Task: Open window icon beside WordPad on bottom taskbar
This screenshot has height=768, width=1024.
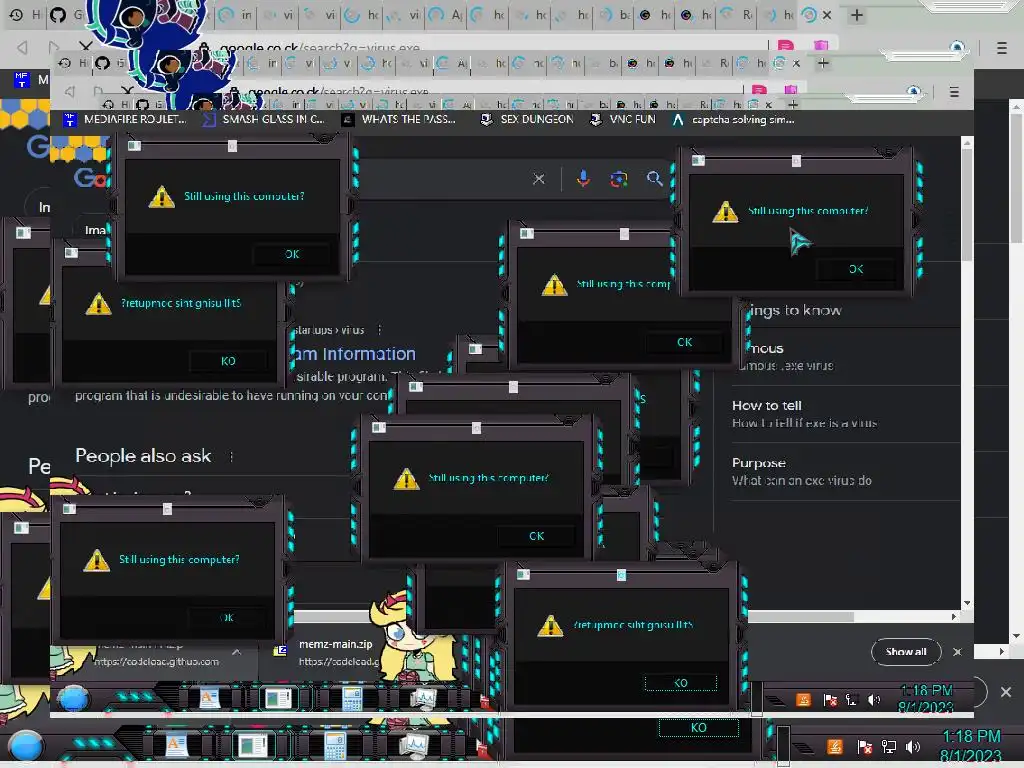Action: coord(252,745)
